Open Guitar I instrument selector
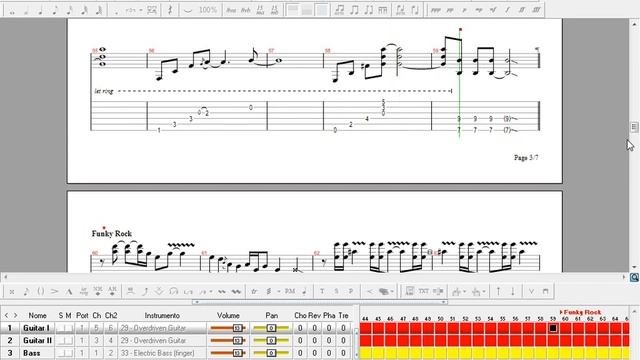The image size is (640, 360). click(162, 328)
